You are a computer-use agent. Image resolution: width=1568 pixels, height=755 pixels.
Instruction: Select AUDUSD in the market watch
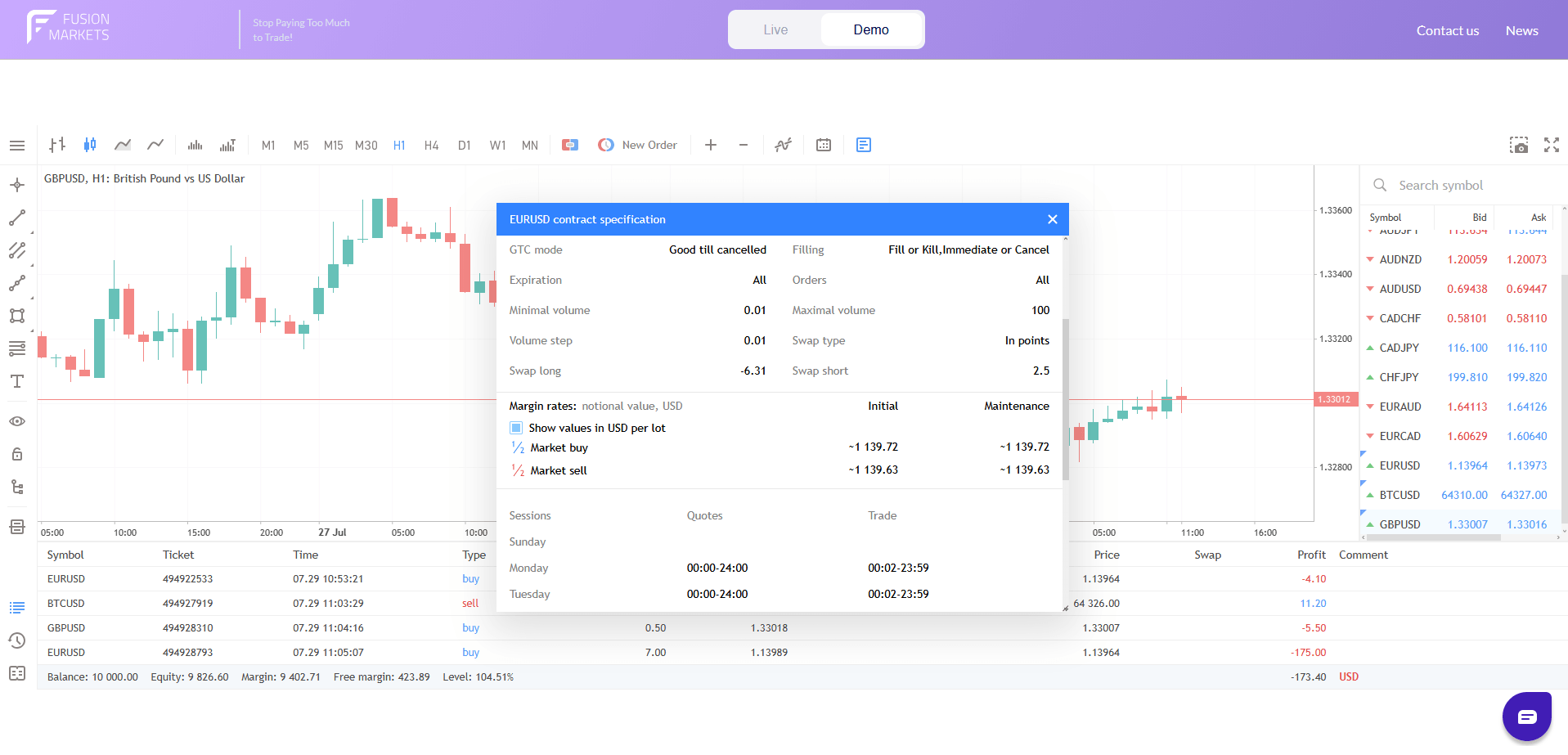coord(1460,289)
